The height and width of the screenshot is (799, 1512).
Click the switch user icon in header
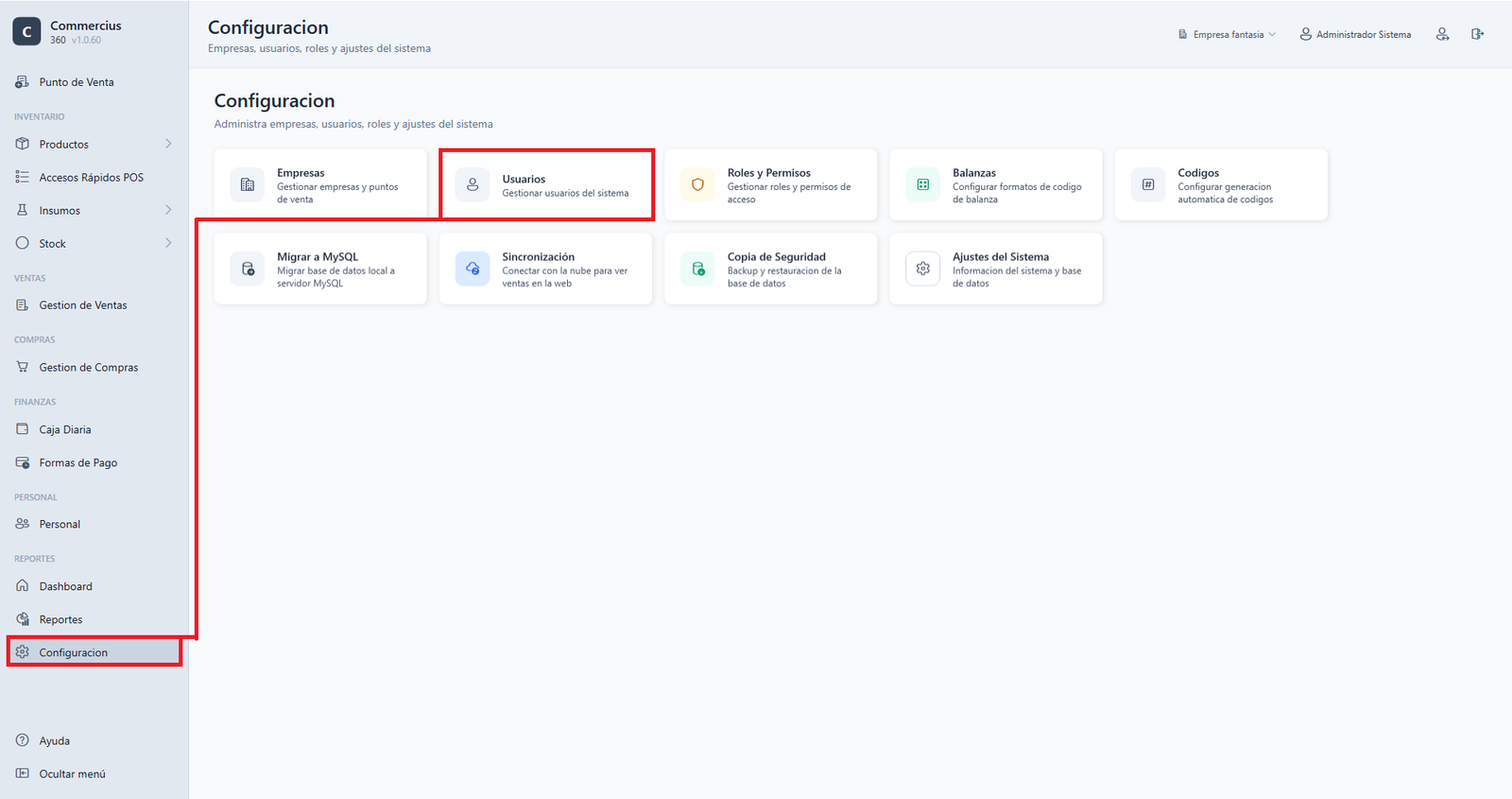coord(1442,34)
